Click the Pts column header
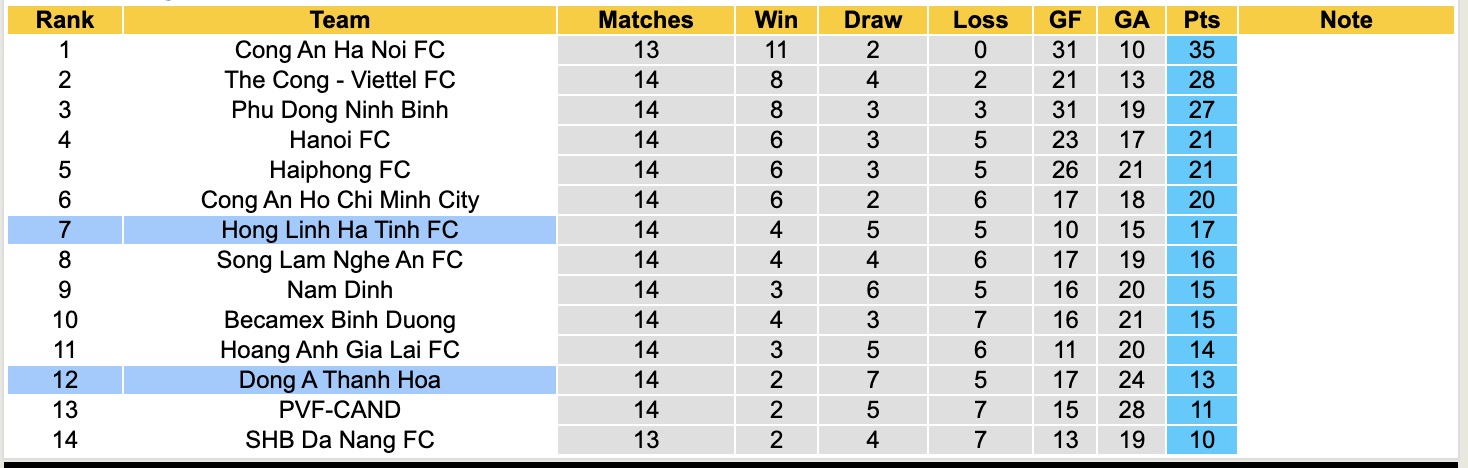This screenshot has height=468, width=1468. 1202,20
